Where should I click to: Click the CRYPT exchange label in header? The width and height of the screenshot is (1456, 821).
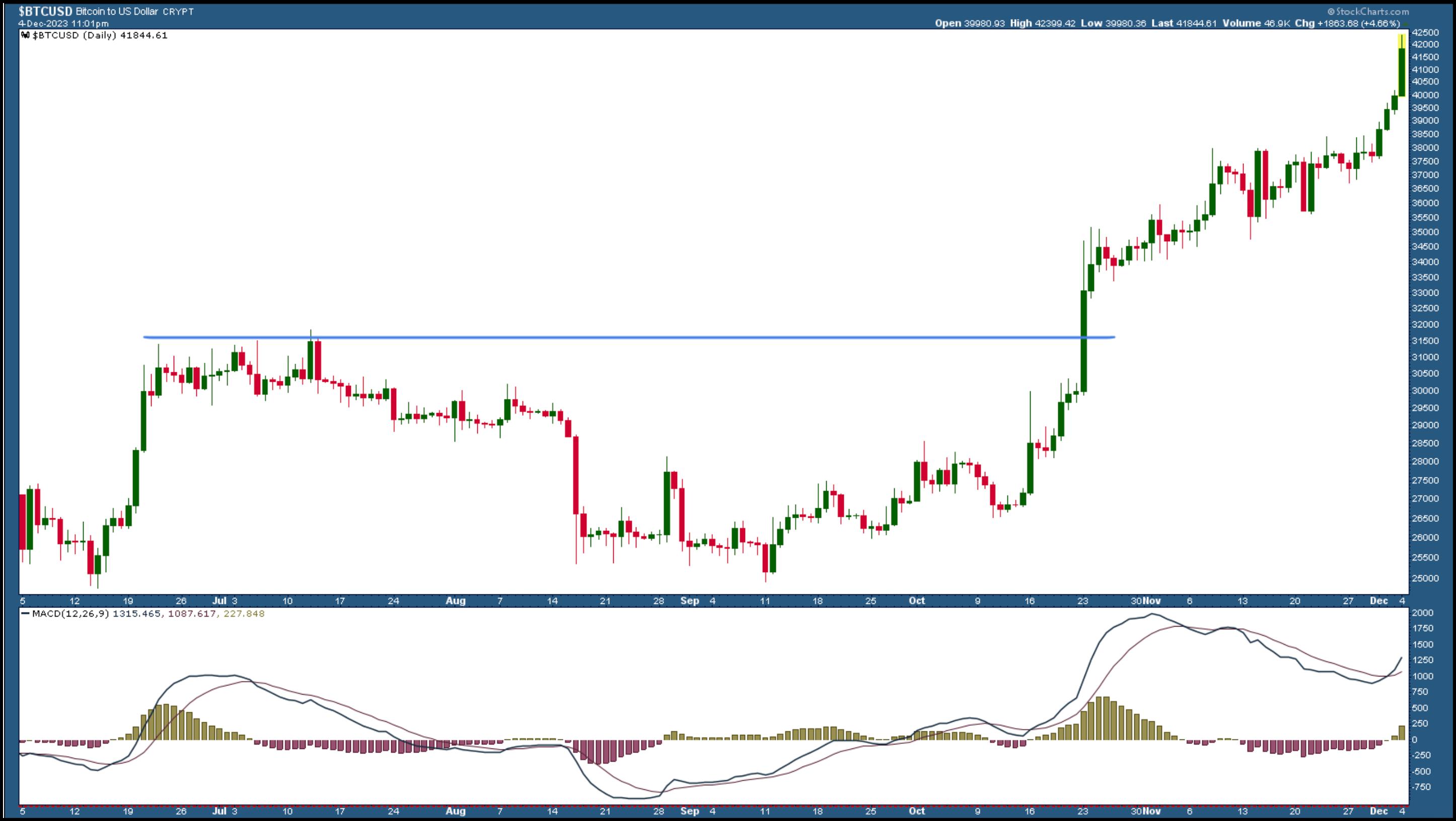pos(178,11)
